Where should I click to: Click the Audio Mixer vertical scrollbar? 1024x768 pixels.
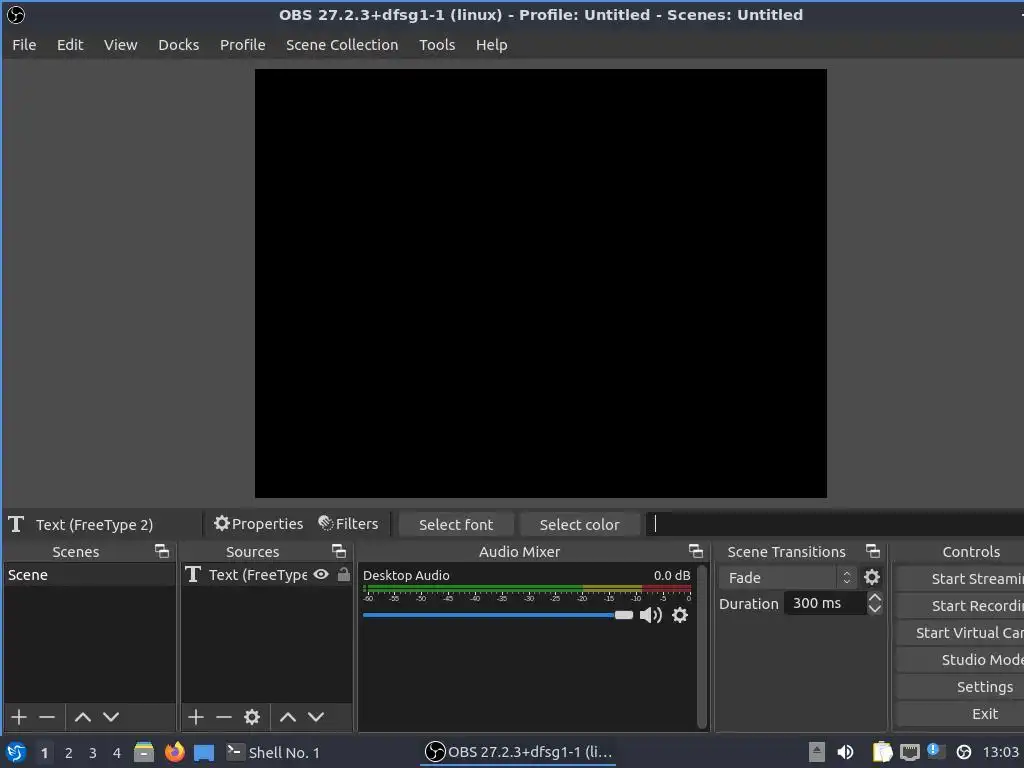coord(702,647)
